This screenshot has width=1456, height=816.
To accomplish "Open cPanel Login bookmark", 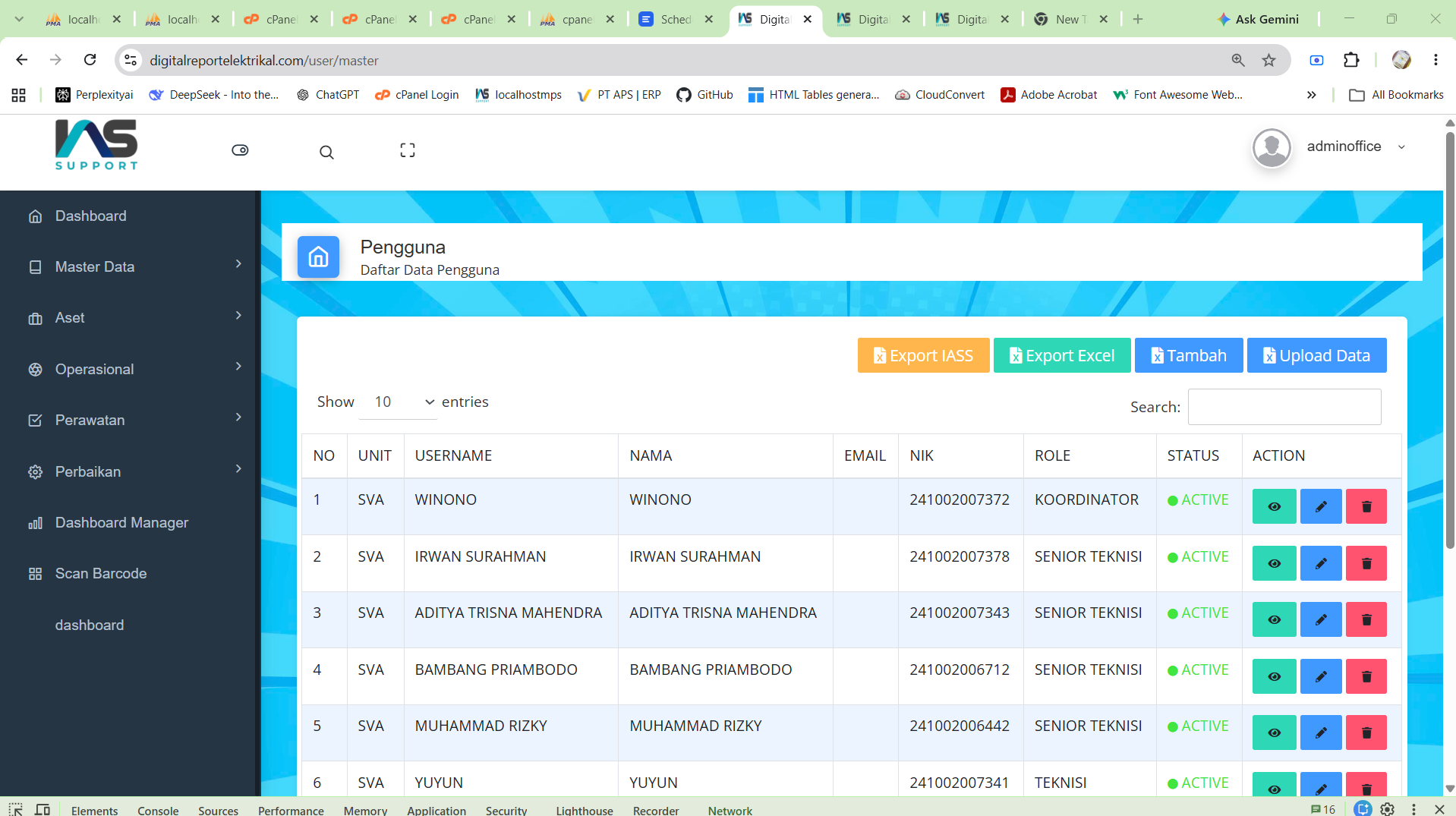I will pyautogui.click(x=417, y=95).
